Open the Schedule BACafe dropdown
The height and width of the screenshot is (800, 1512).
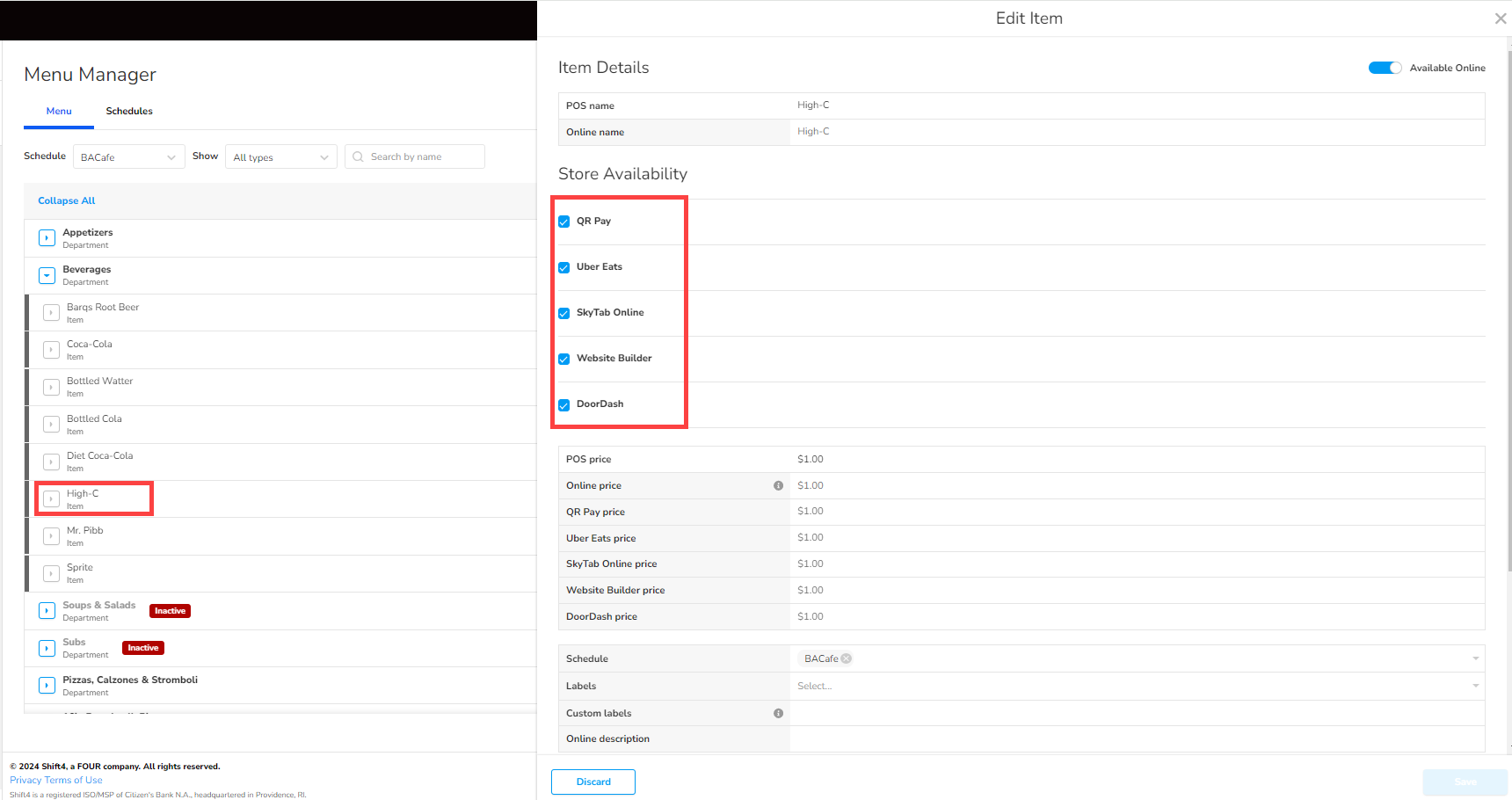pos(128,157)
